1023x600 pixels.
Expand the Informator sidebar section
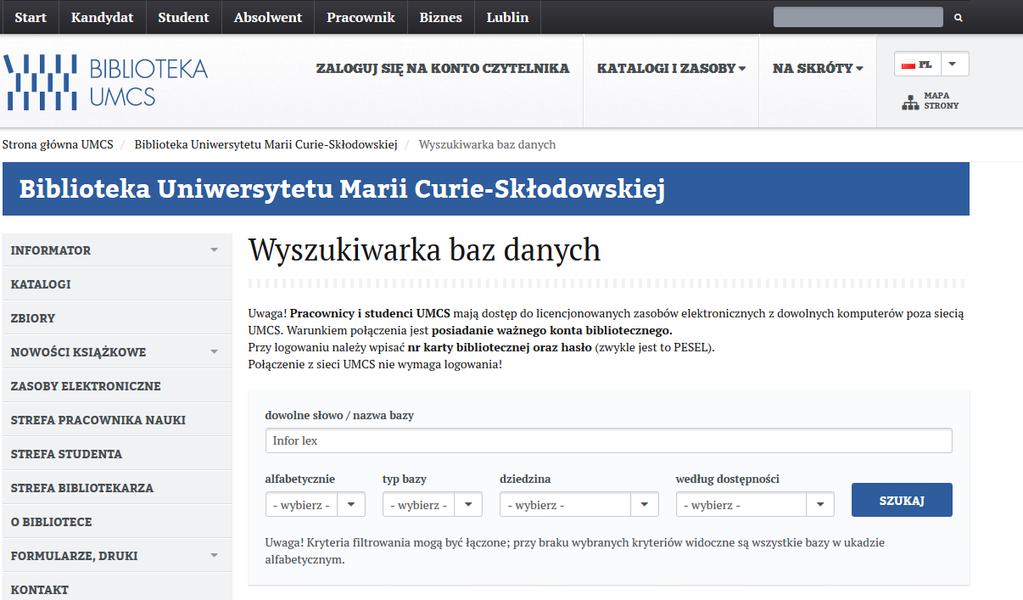214,250
